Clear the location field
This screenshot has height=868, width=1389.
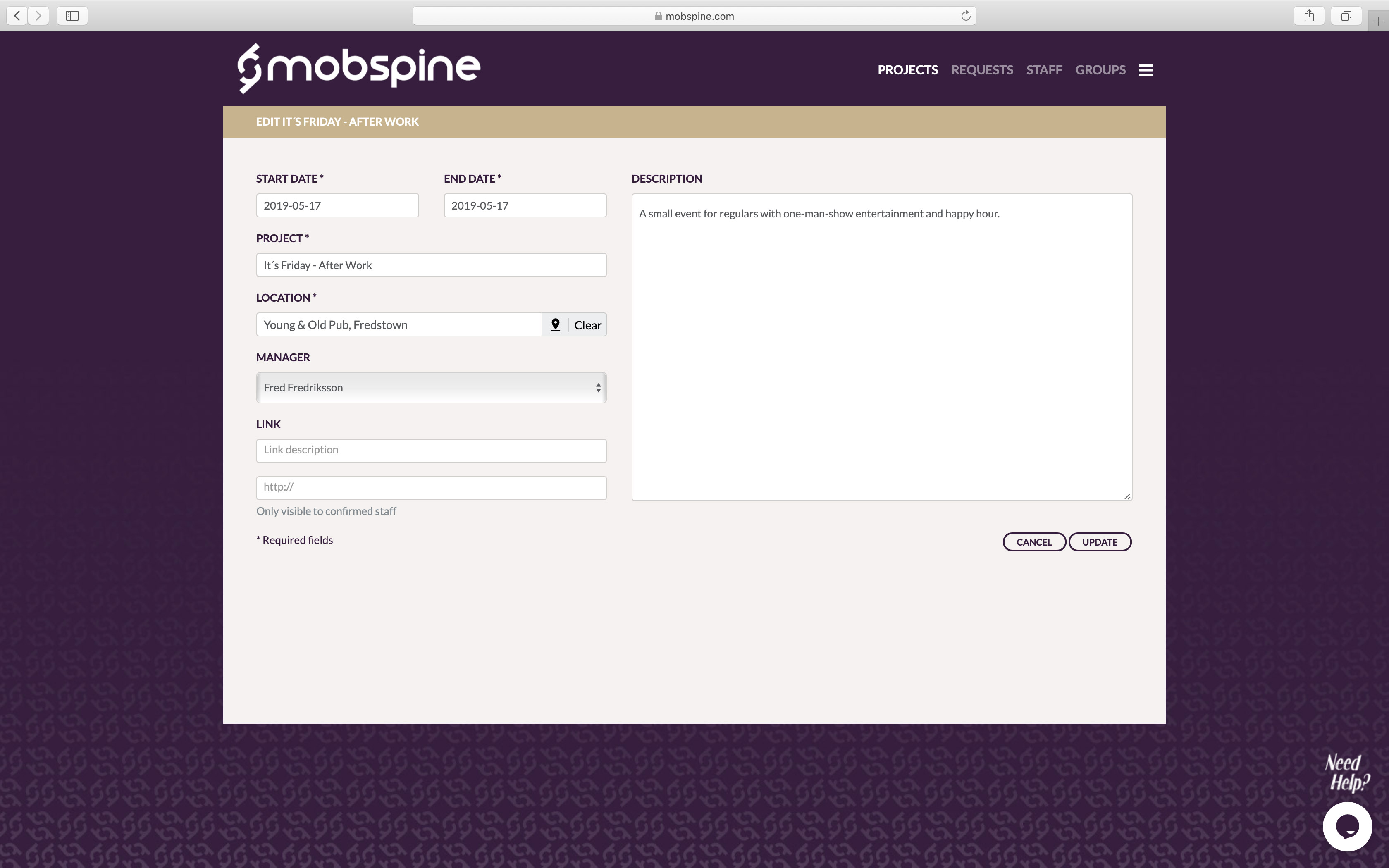click(x=587, y=324)
